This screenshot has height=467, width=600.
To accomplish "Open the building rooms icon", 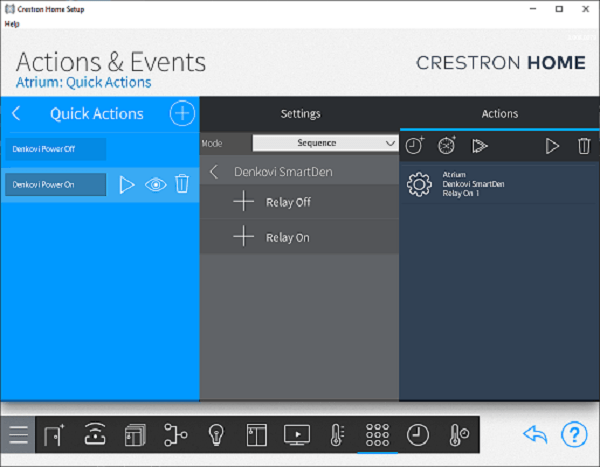I will pos(135,434).
